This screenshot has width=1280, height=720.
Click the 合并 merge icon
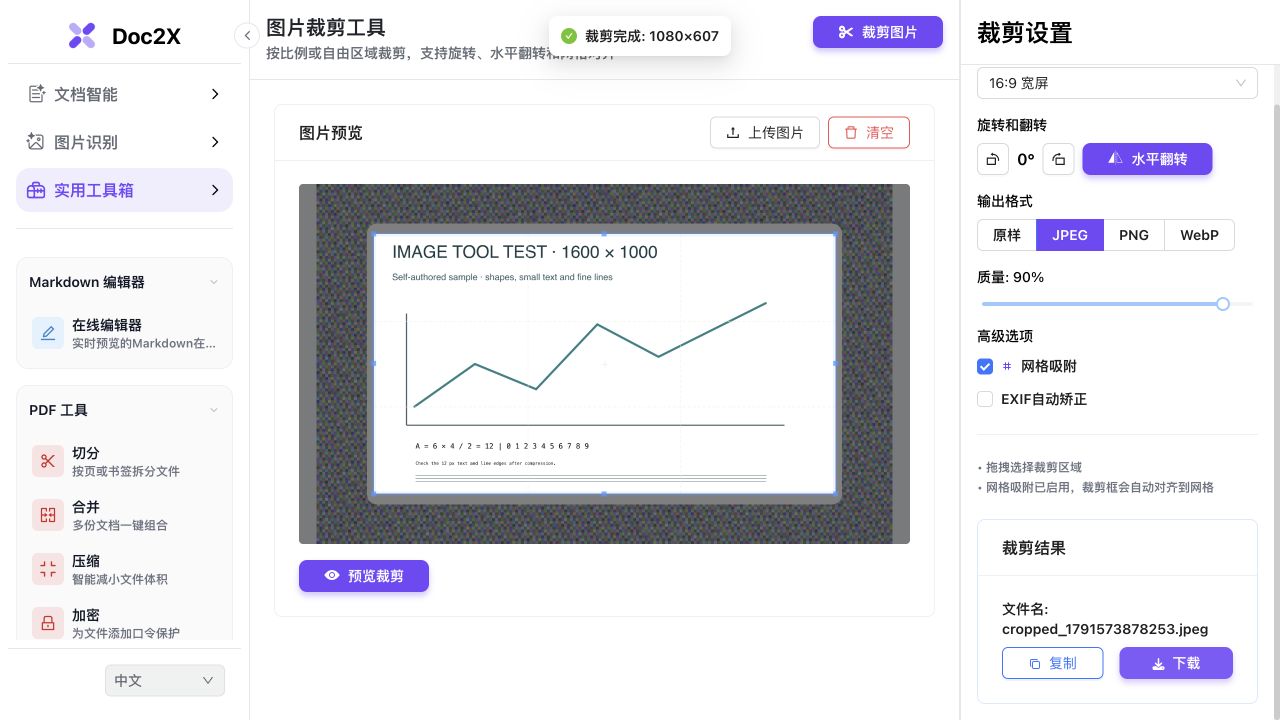(48, 515)
